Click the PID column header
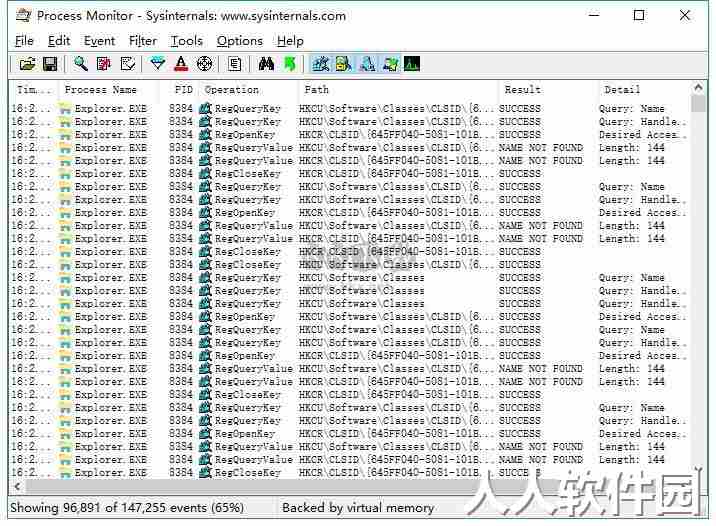The image size is (716, 526). 179,89
